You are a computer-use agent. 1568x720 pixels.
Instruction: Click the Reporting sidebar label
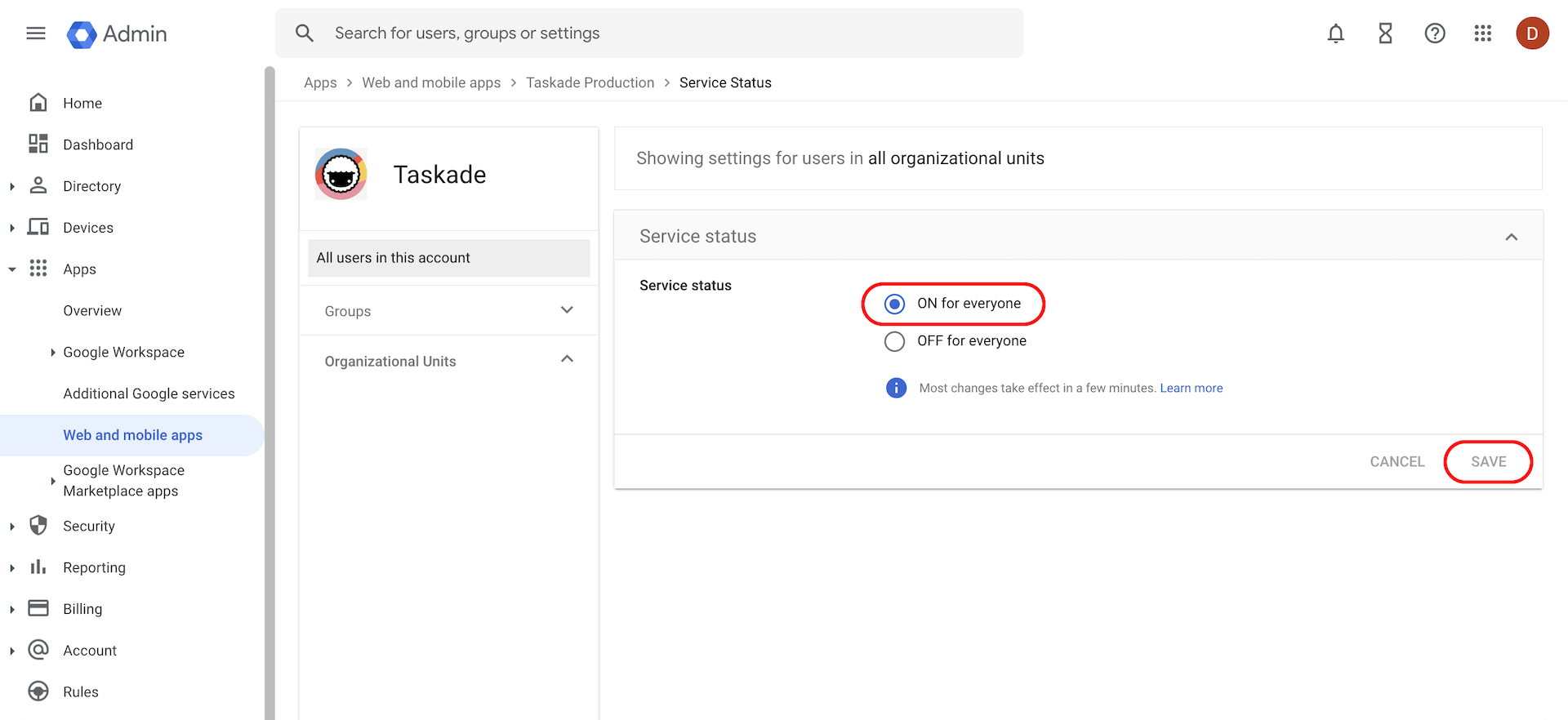click(x=95, y=568)
